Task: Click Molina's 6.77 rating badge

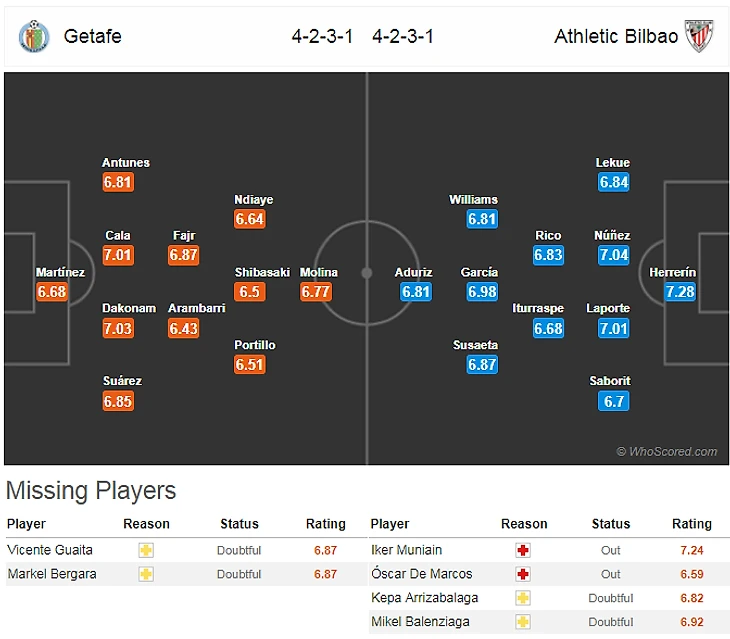Action: click(x=316, y=292)
